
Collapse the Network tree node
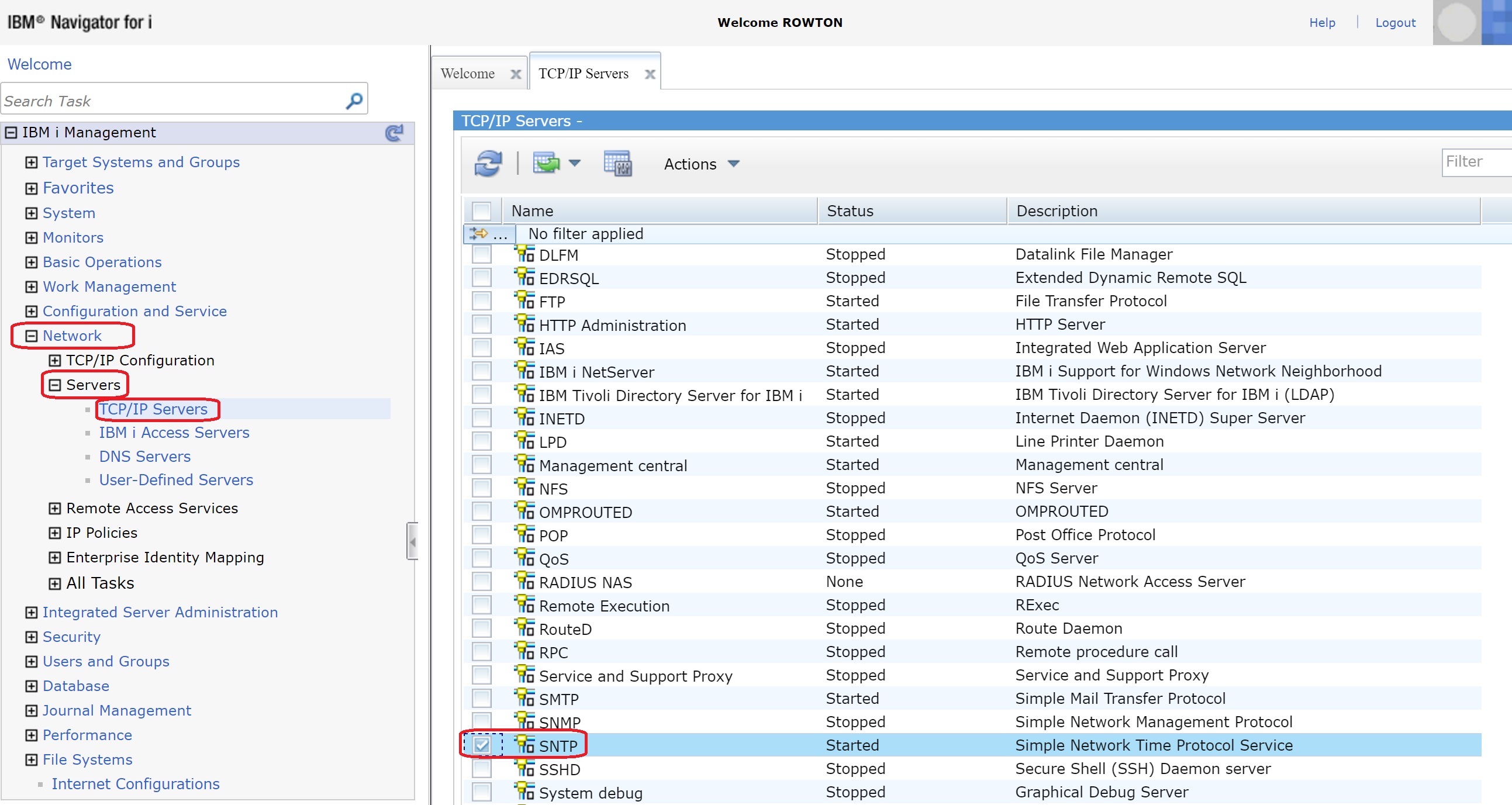[32, 336]
